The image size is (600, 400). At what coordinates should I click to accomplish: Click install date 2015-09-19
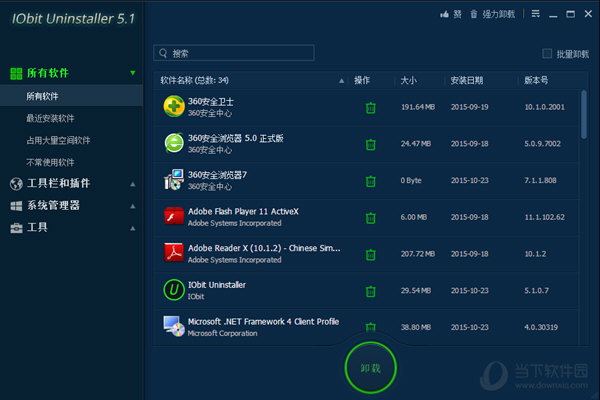click(470, 107)
